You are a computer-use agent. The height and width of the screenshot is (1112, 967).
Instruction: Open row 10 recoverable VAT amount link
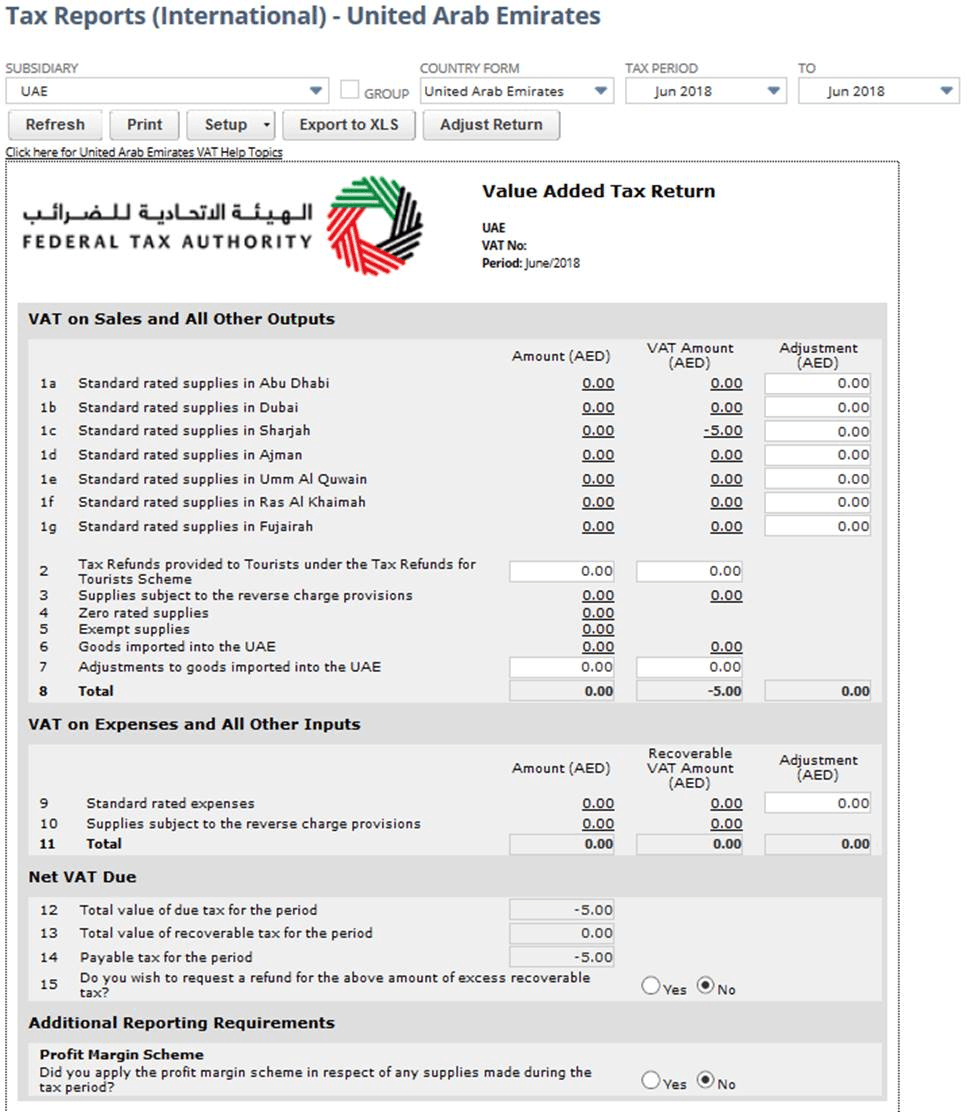726,824
